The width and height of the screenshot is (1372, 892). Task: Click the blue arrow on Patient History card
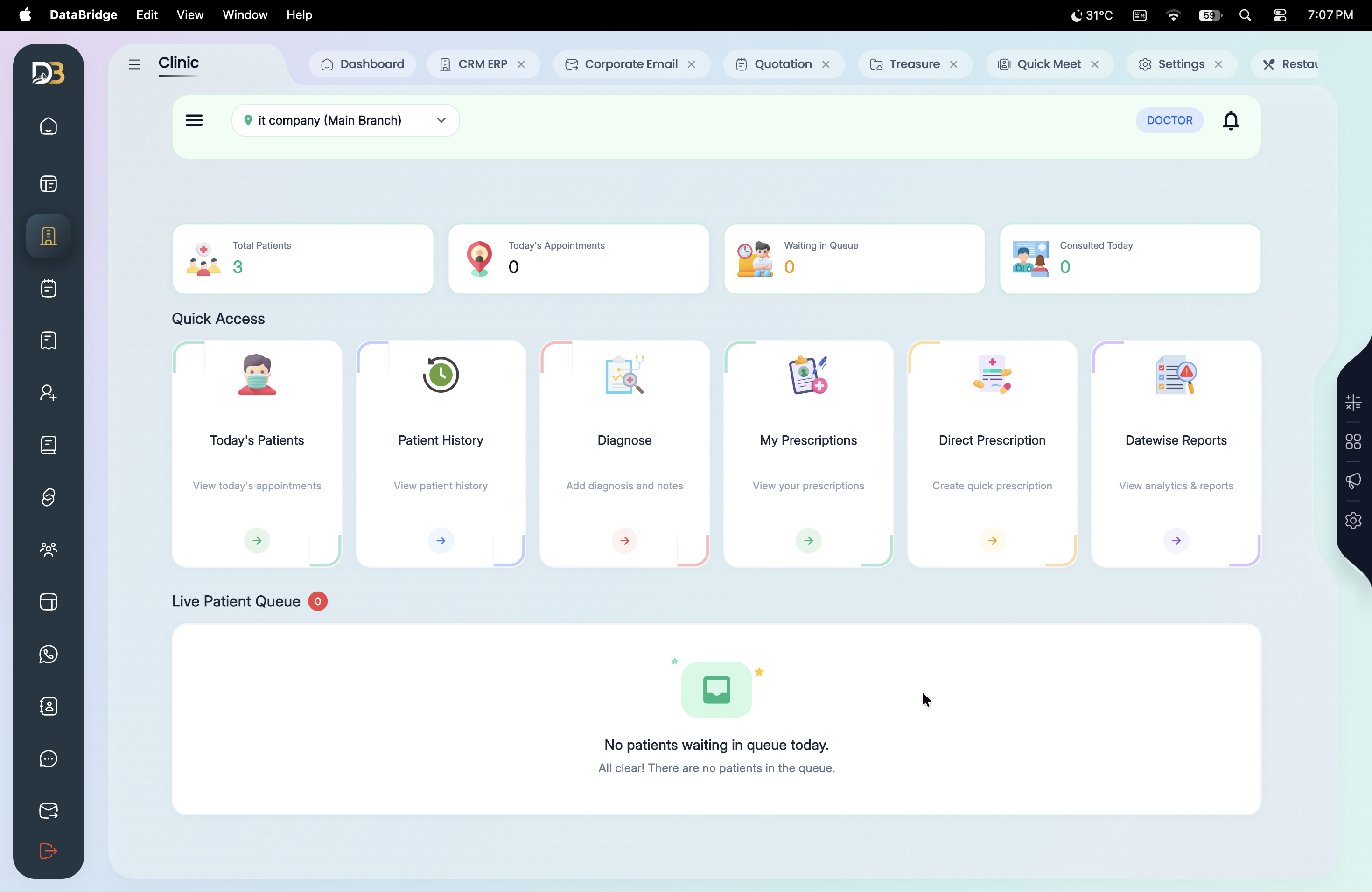441,541
